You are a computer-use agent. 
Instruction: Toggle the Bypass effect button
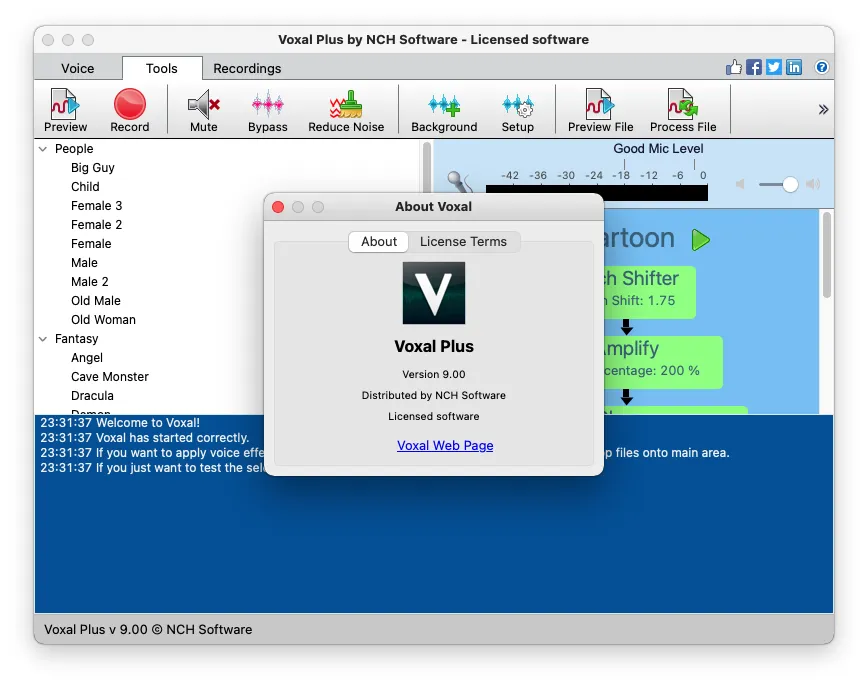pyautogui.click(x=267, y=110)
